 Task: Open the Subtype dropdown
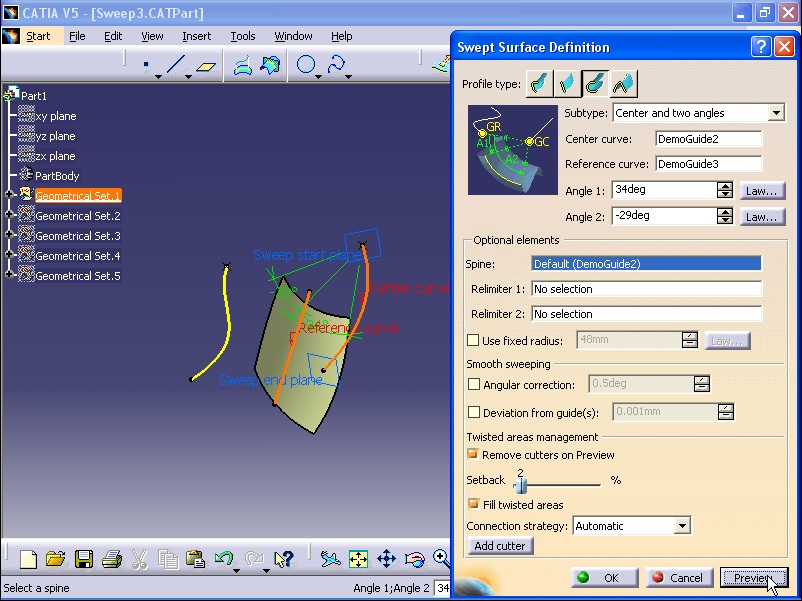[x=777, y=112]
